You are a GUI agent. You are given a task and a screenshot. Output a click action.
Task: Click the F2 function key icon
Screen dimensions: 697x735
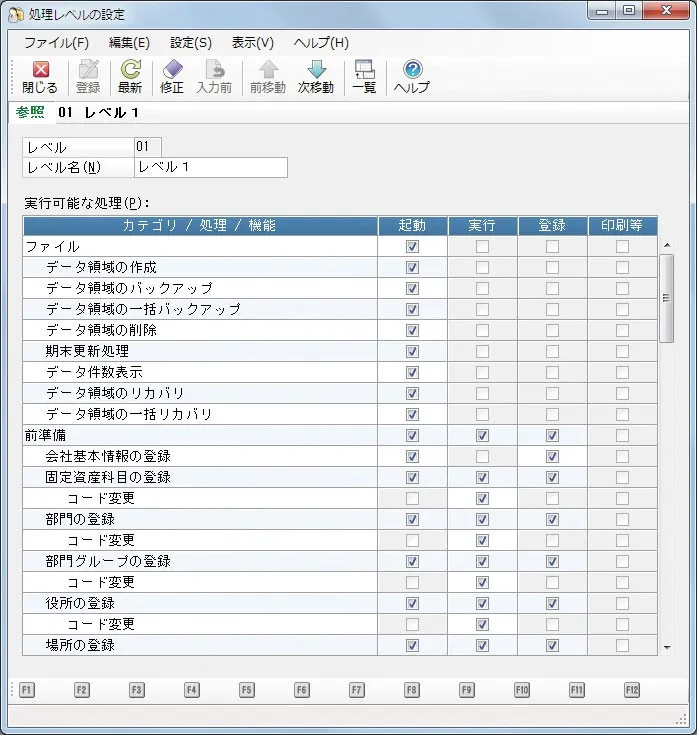(82, 690)
